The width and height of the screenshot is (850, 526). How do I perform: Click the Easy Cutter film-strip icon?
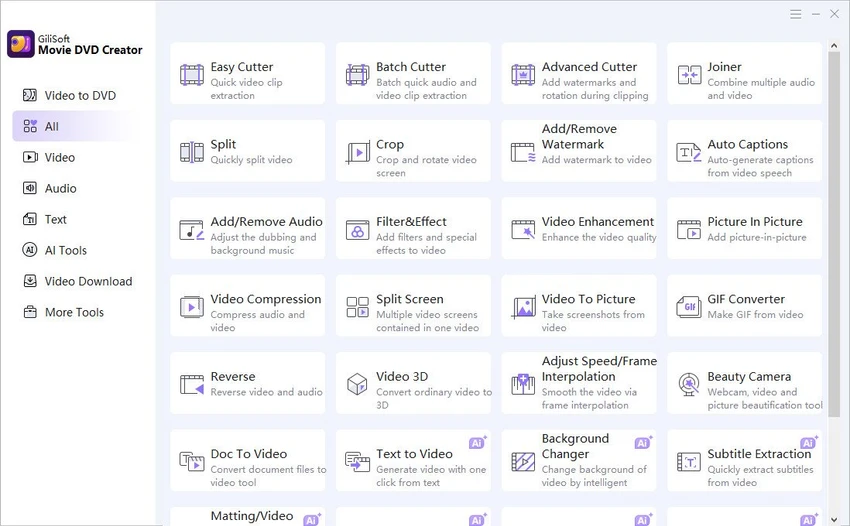(x=192, y=75)
